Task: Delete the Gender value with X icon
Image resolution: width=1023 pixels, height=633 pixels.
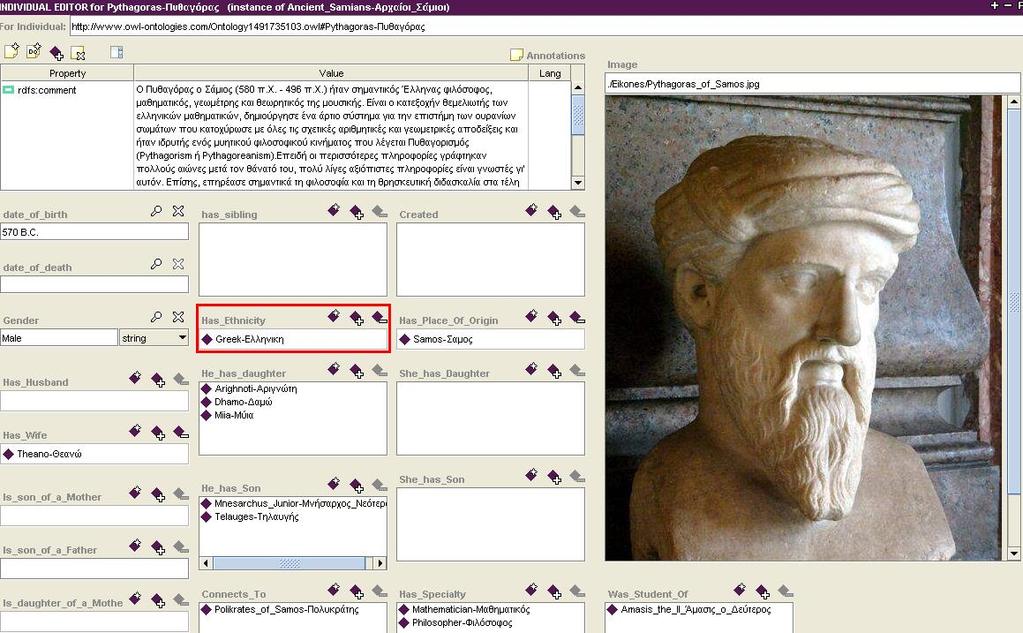Action: pyautogui.click(x=178, y=316)
